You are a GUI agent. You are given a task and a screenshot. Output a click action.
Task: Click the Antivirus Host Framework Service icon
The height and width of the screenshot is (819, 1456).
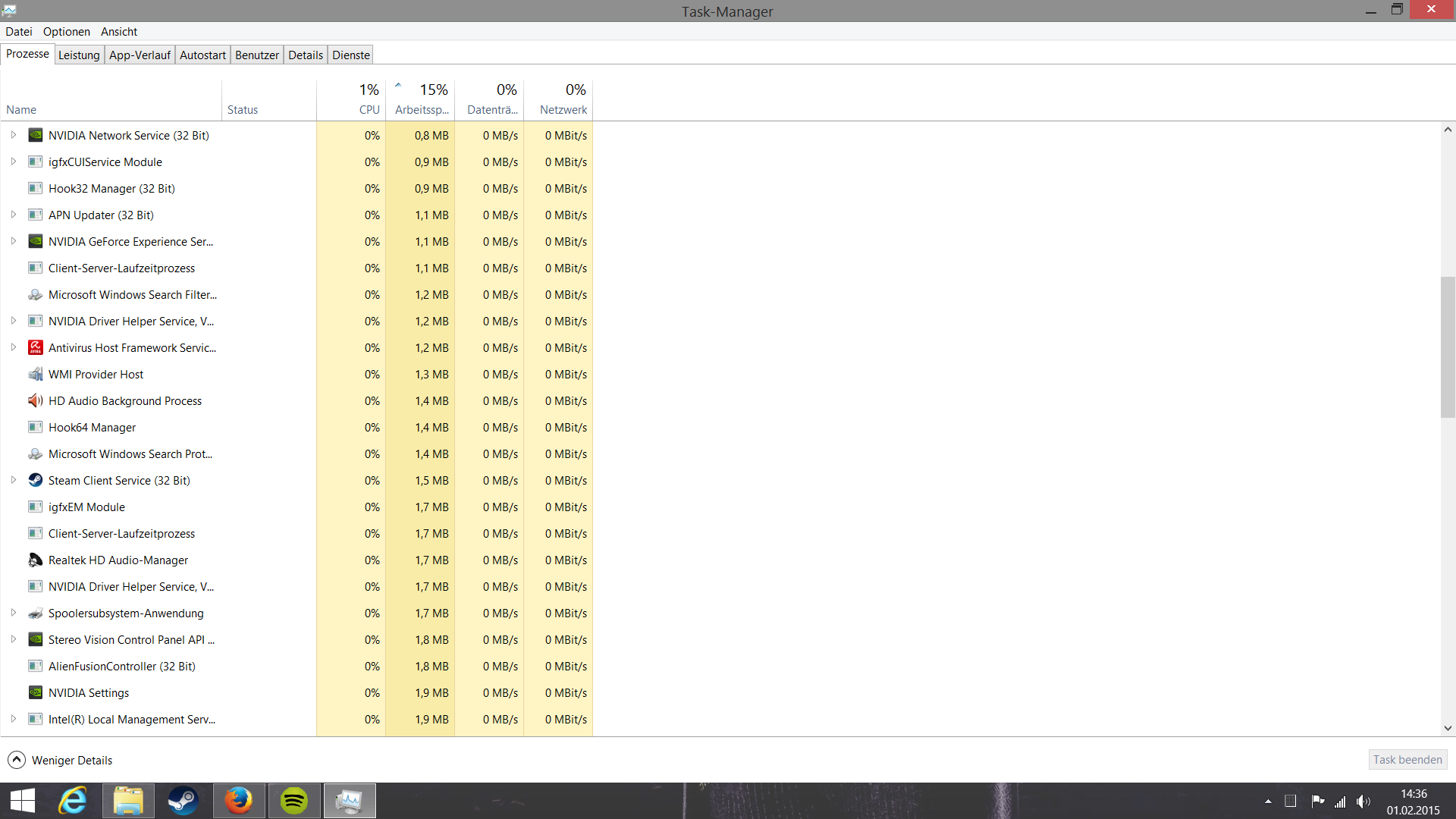35,347
